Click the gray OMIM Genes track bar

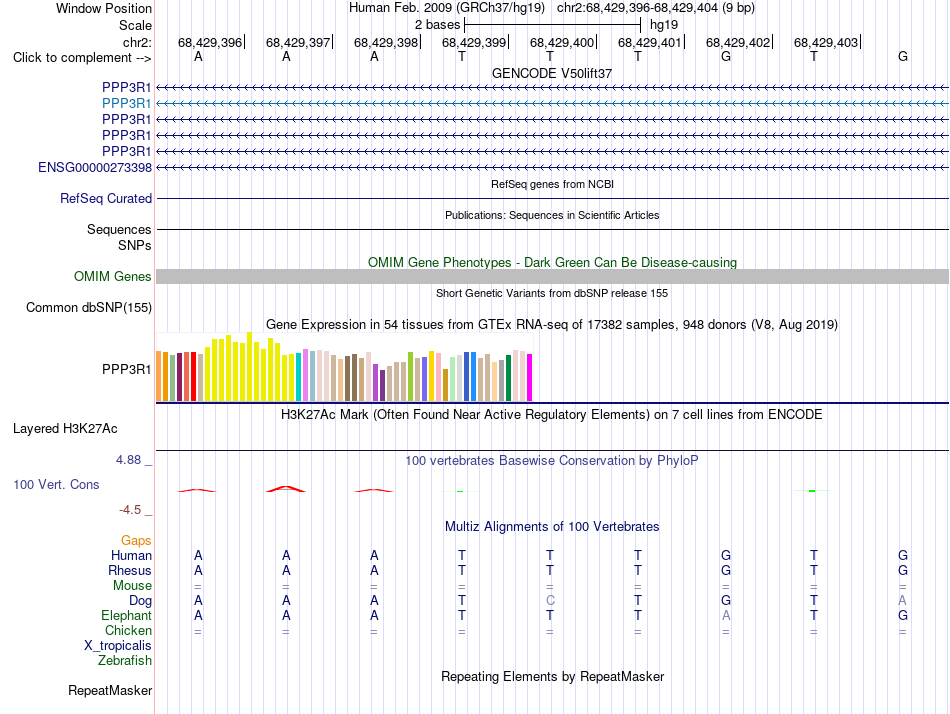point(552,276)
